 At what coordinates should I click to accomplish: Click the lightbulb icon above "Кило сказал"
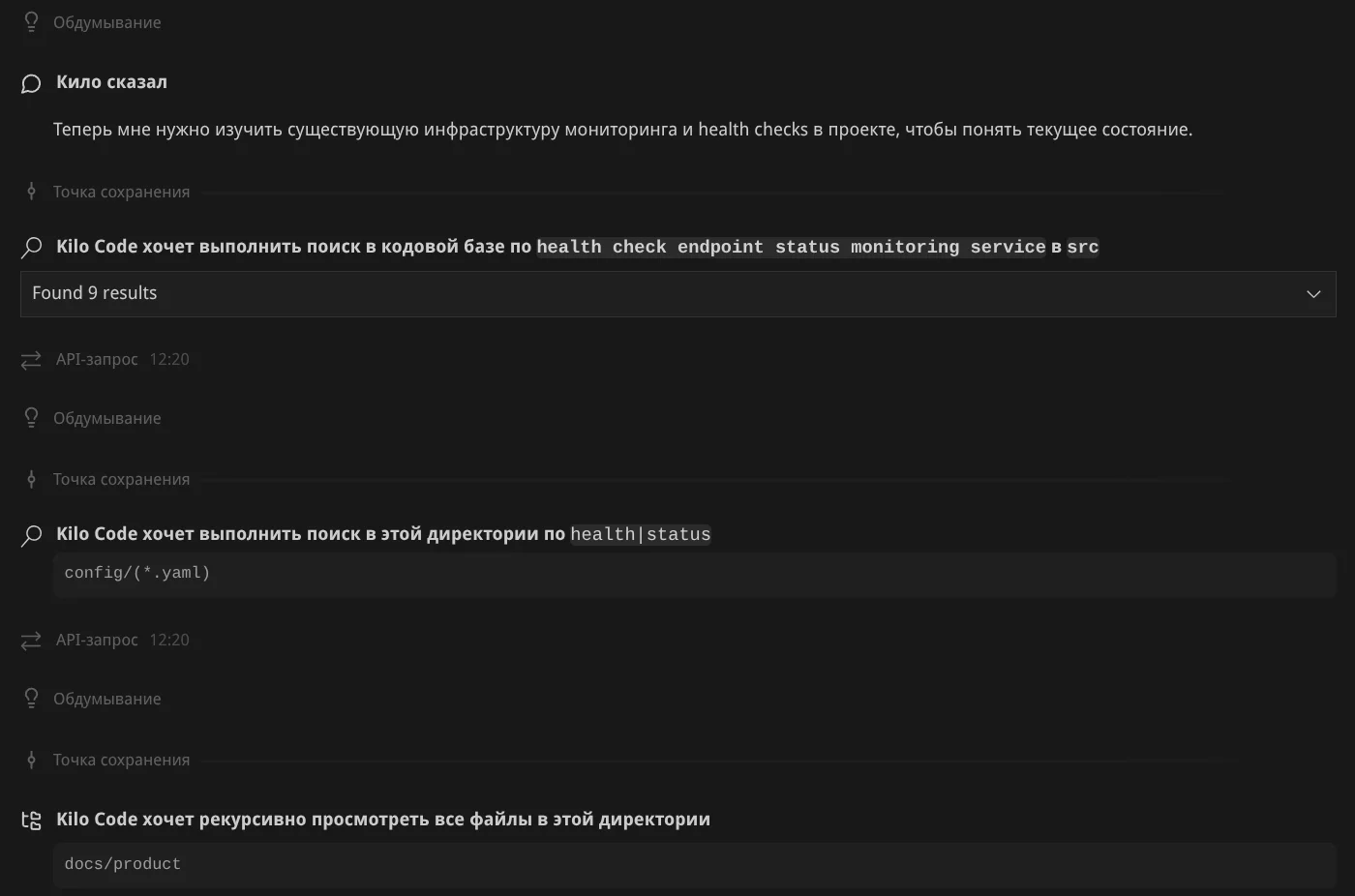31,22
